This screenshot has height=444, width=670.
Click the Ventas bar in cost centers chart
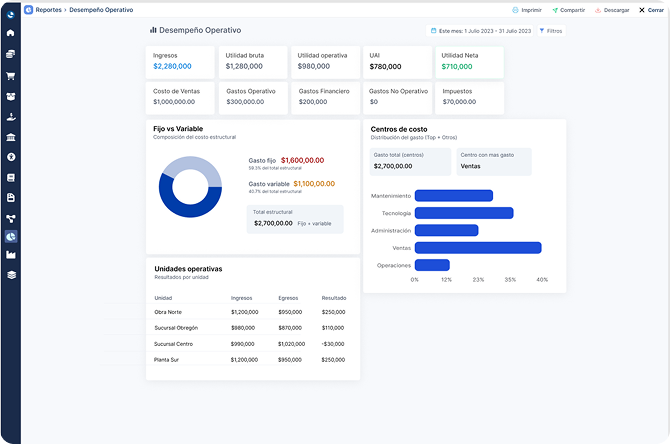pyautogui.click(x=477, y=247)
